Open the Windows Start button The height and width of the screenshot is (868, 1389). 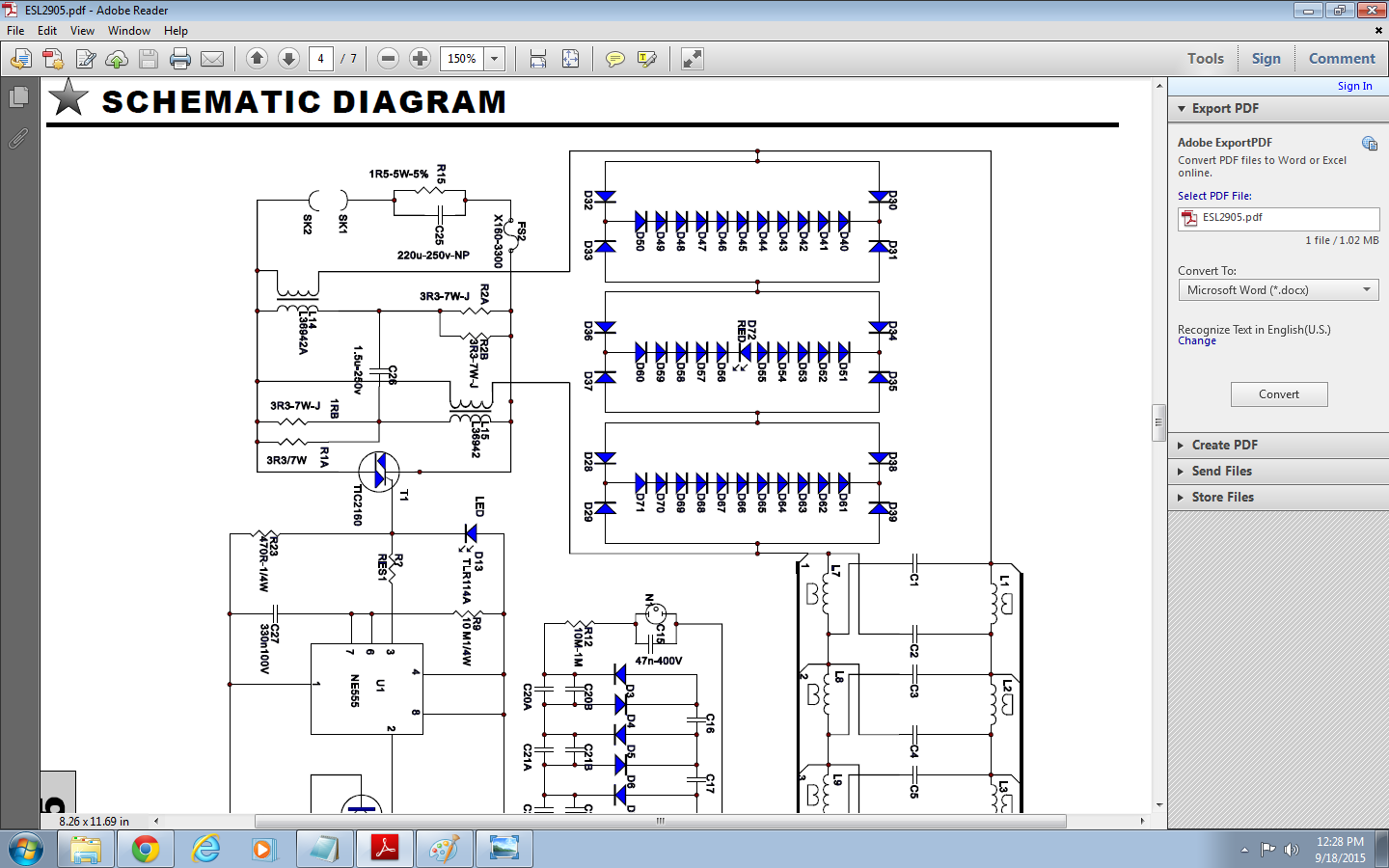click(25, 850)
